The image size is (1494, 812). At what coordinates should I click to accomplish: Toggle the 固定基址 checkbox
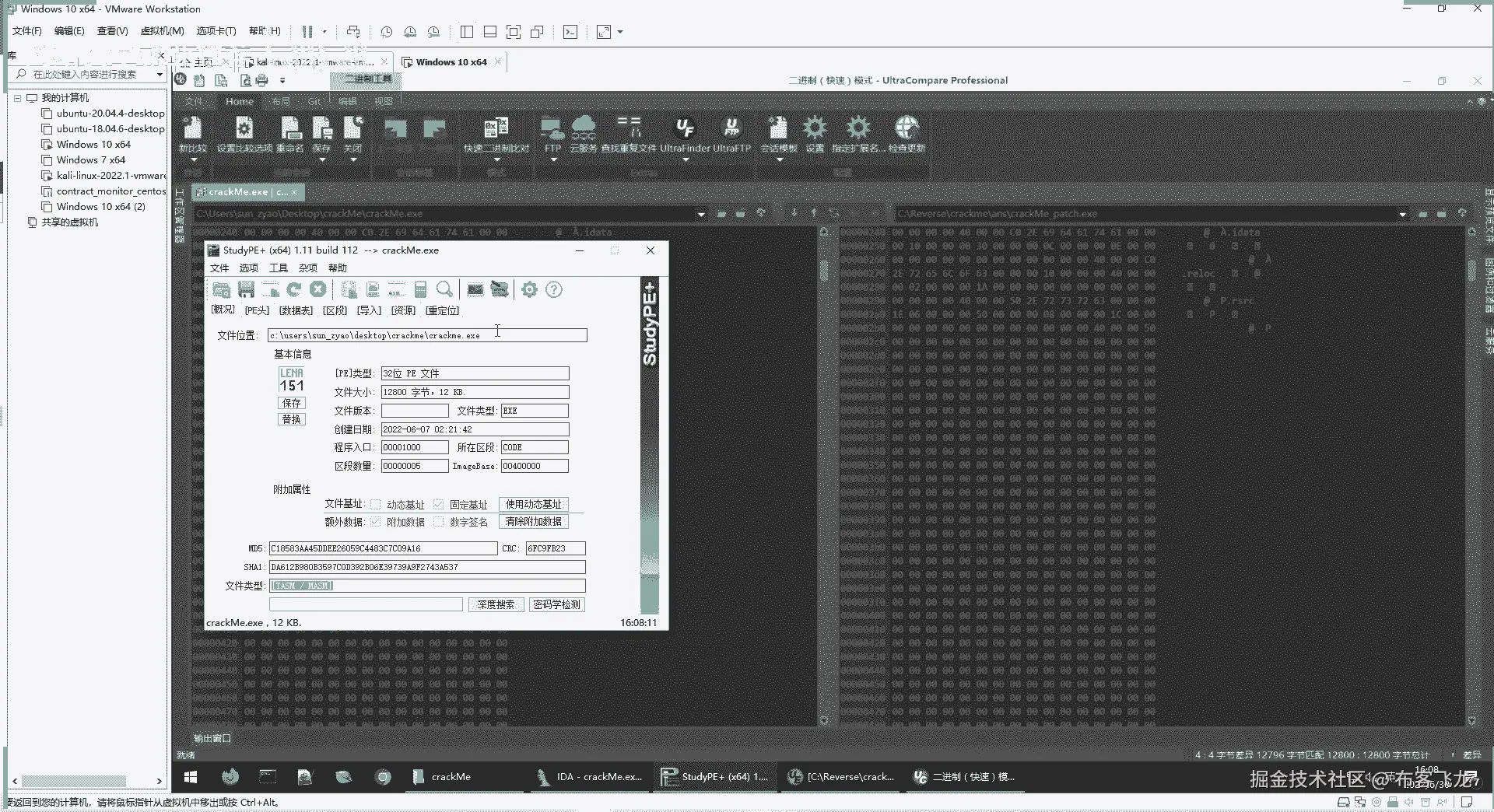point(439,505)
